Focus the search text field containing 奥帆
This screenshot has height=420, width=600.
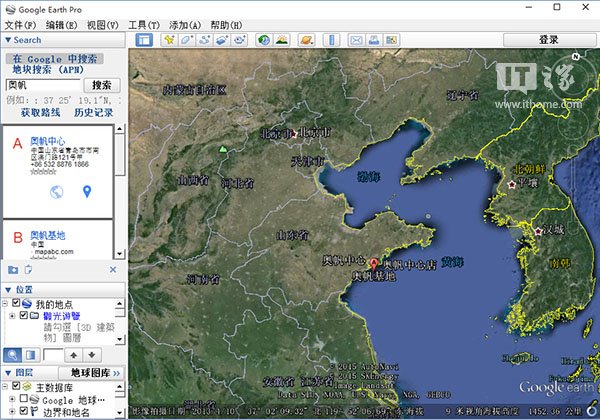point(43,85)
